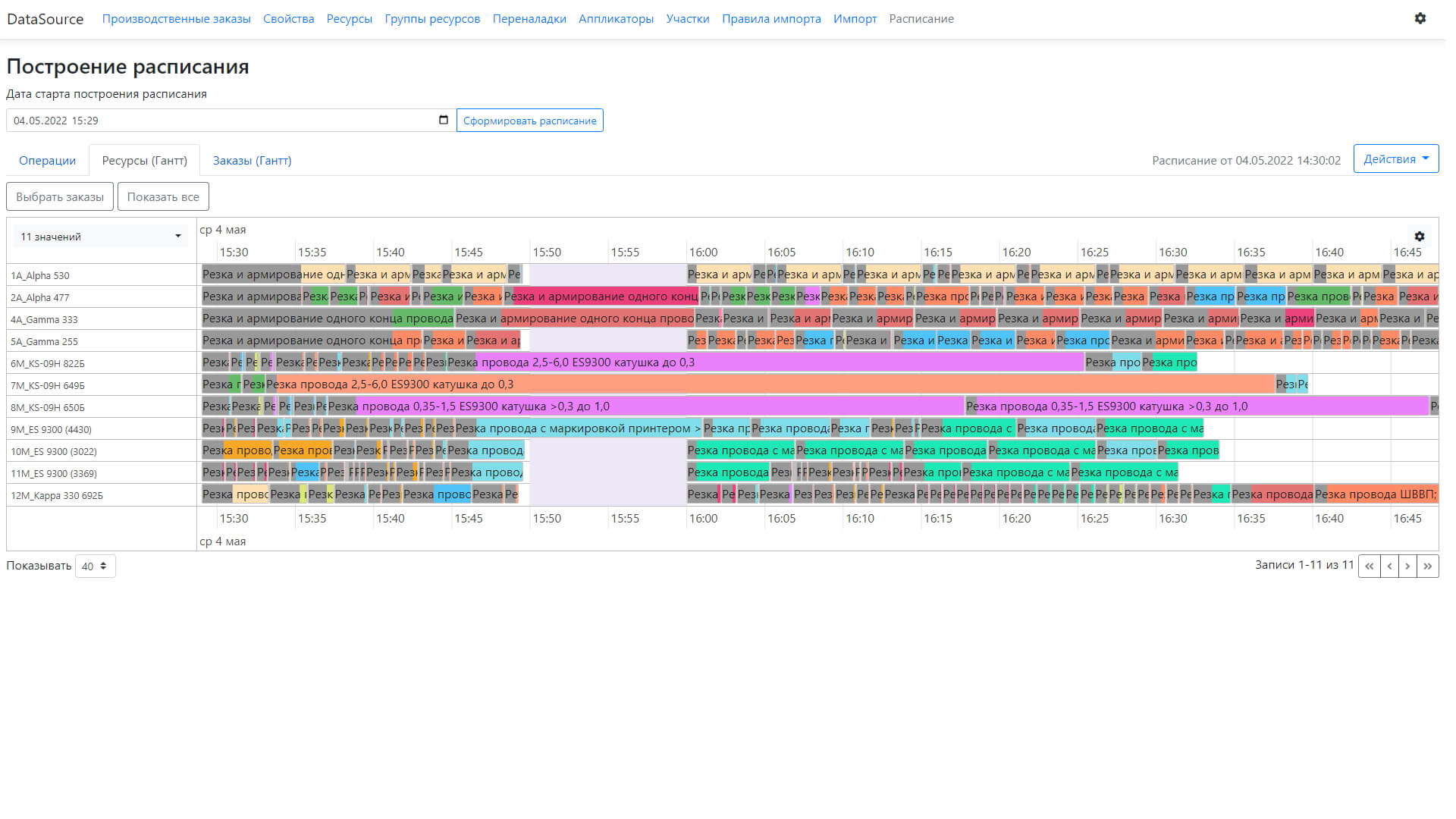Go to the previous records page
1456x819 pixels.
[x=1389, y=566]
